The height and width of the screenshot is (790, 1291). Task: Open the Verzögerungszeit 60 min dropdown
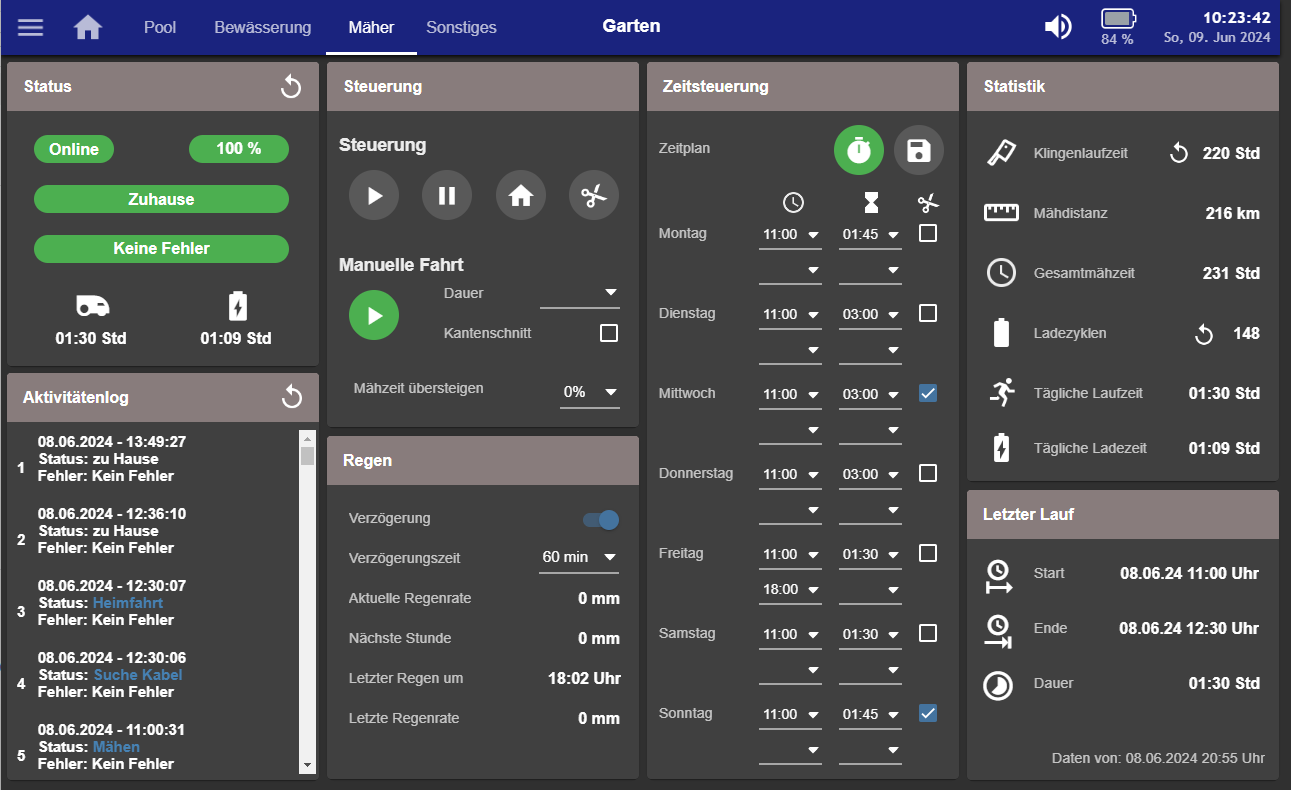[x=579, y=557]
